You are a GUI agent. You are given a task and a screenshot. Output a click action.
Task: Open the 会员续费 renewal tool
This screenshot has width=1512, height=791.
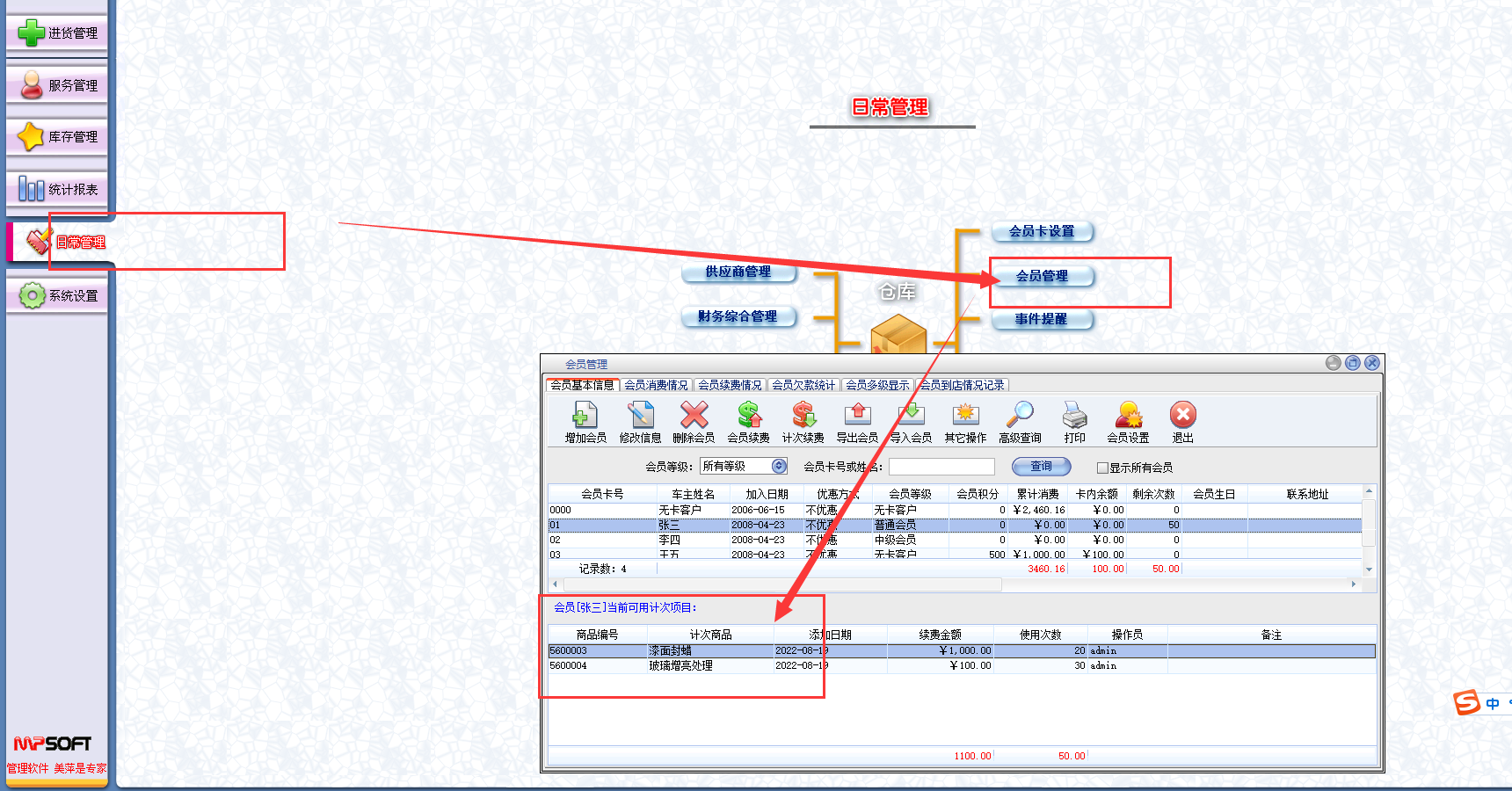tap(748, 416)
